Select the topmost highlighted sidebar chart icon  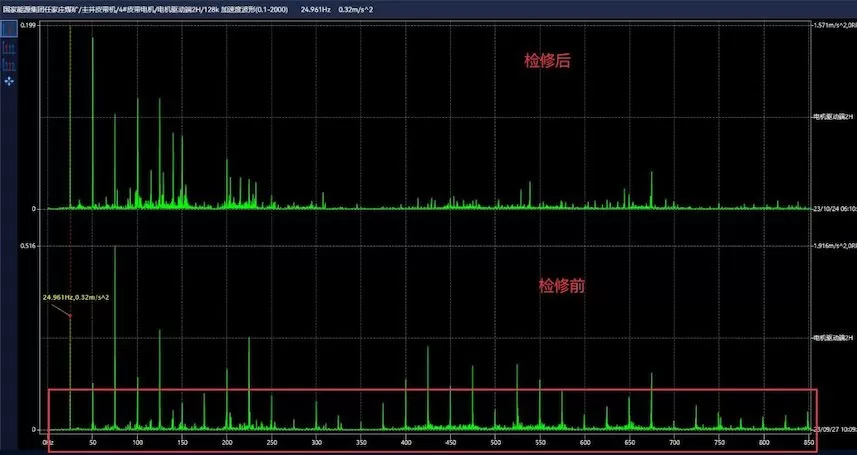tap(9, 28)
